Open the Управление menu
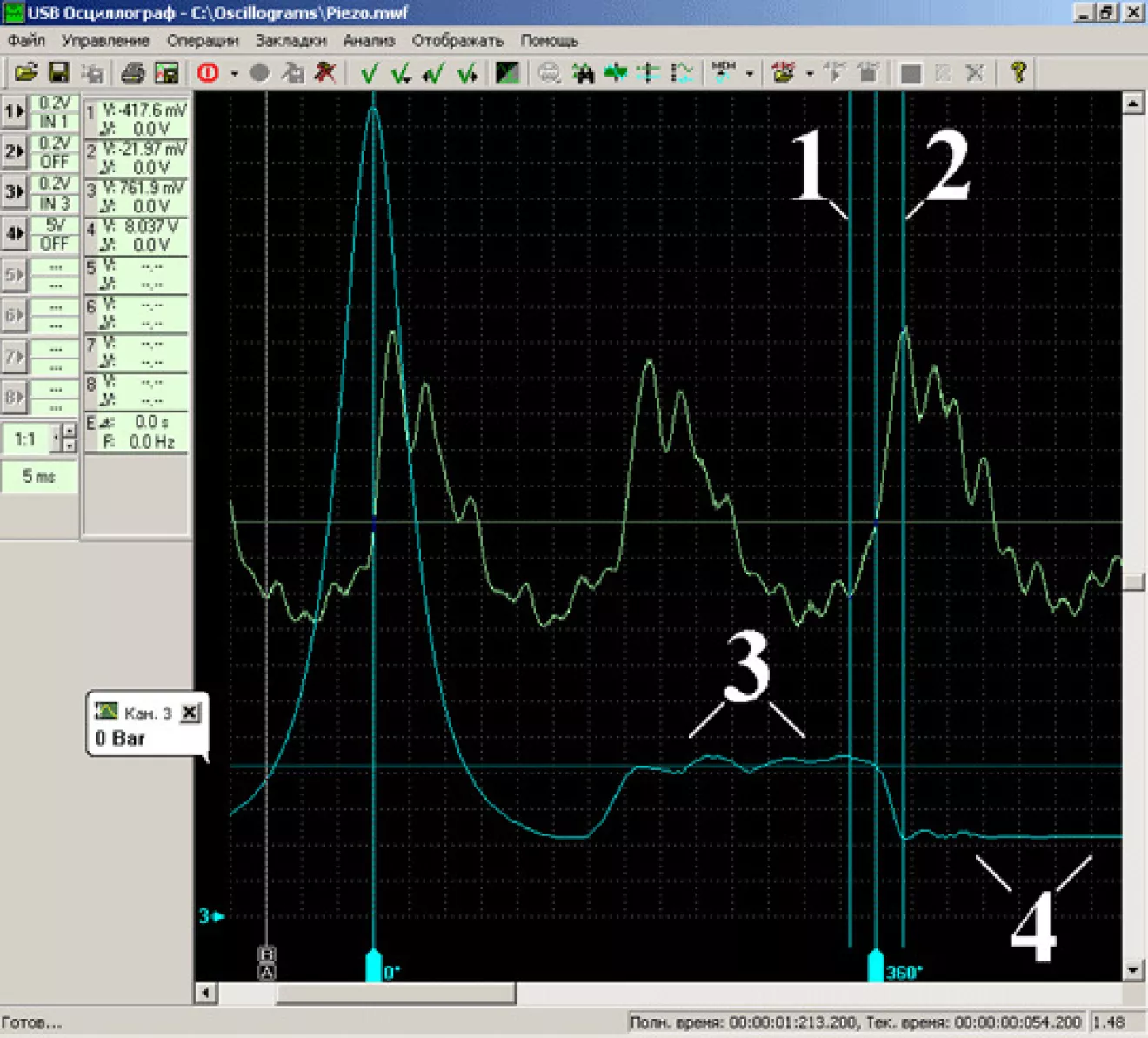This screenshot has width=1148, height=1038. (105, 40)
